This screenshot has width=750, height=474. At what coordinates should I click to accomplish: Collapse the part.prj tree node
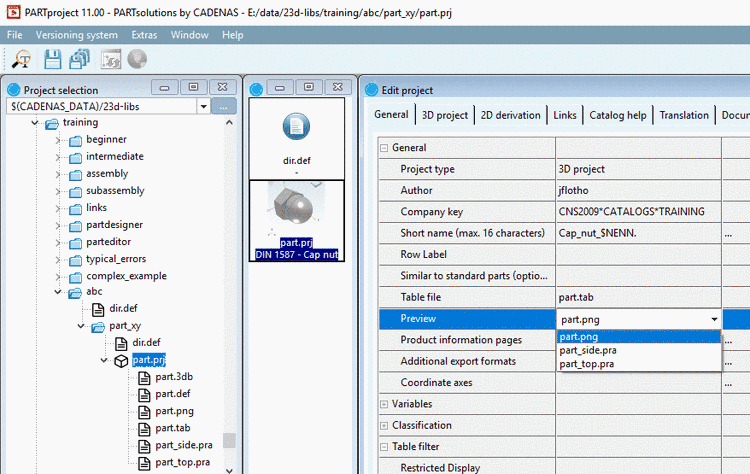[x=104, y=360]
